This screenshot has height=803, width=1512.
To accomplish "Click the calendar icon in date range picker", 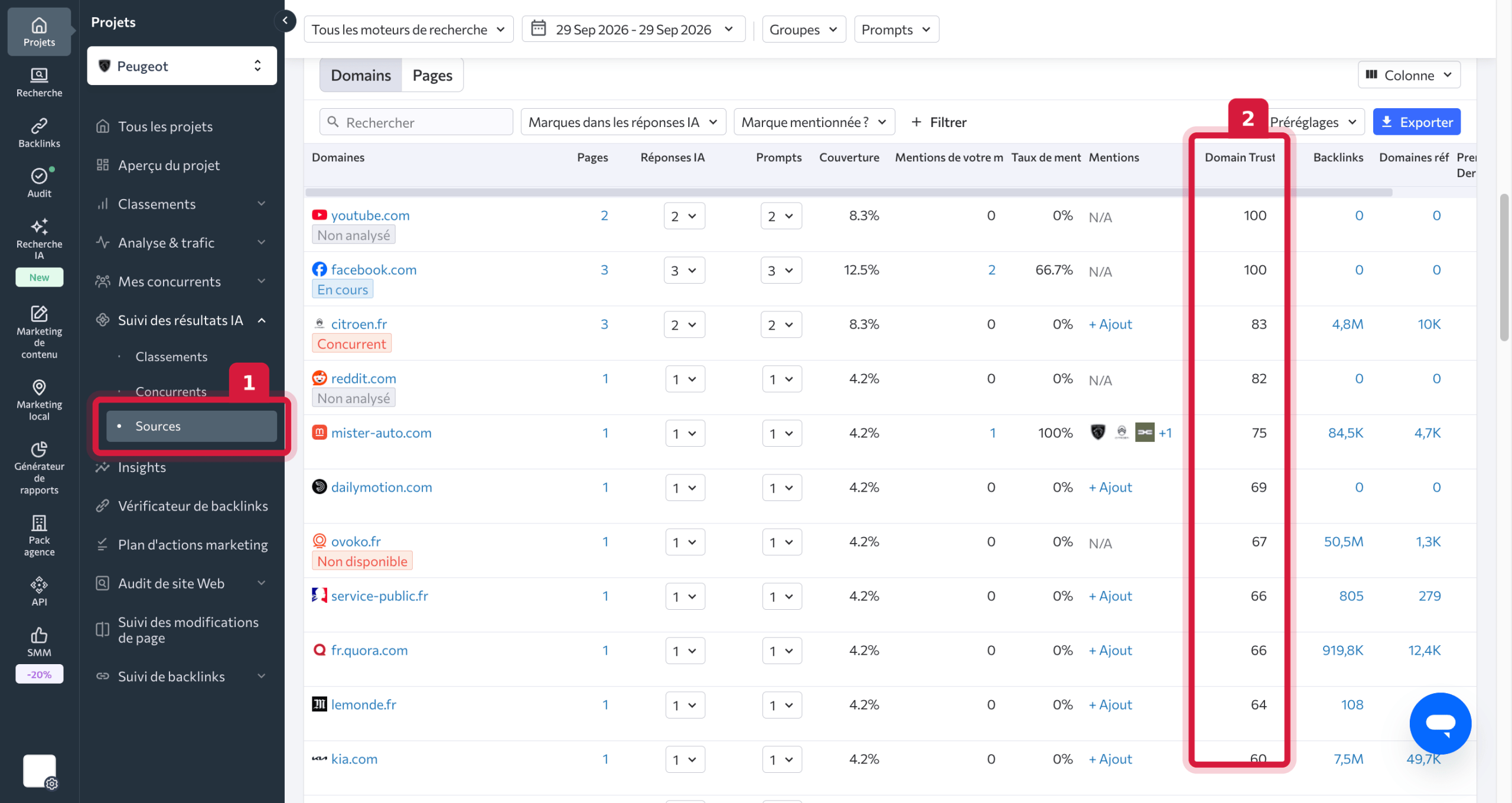I will click(538, 28).
